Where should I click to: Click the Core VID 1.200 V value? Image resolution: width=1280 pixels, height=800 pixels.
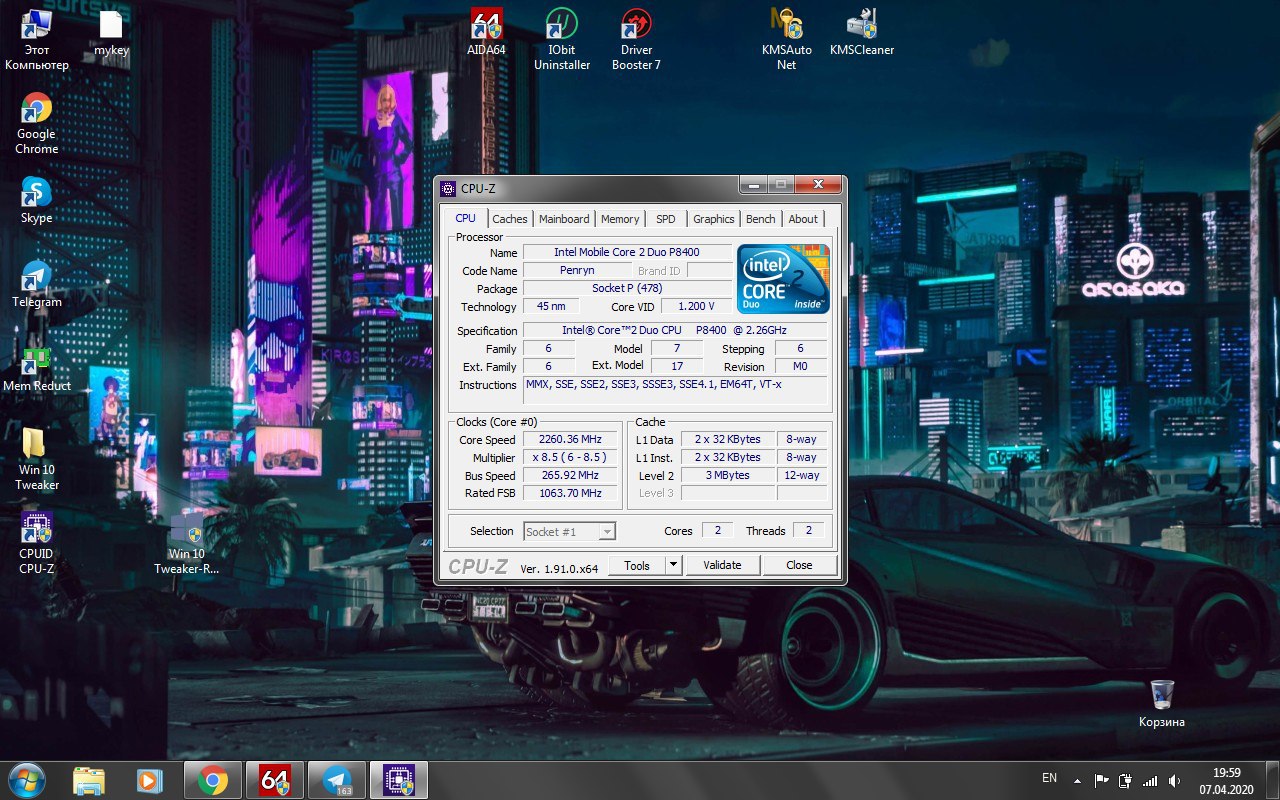click(x=696, y=306)
